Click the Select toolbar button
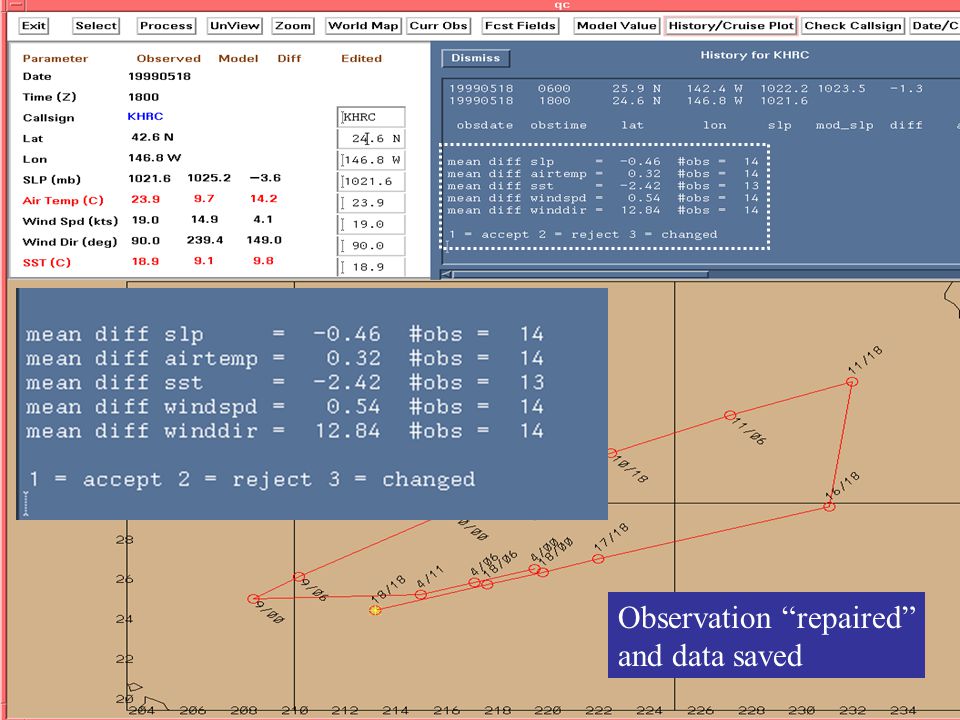 (x=96, y=26)
